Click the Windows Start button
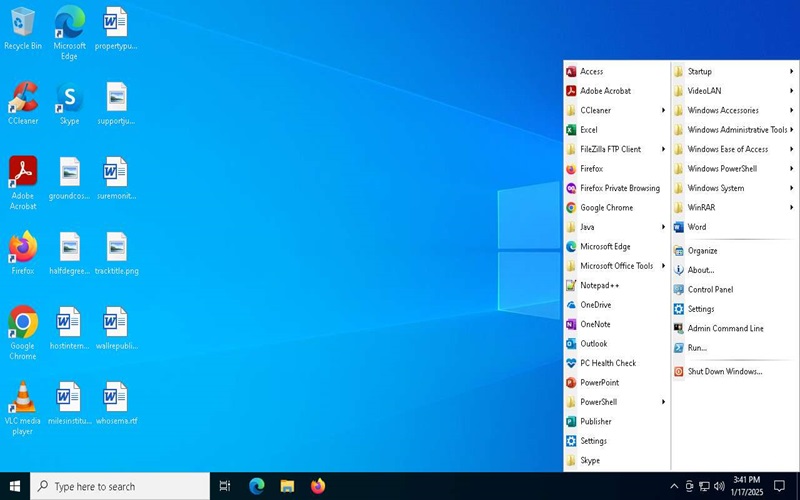Viewport: 800px width, 500px height. [15, 486]
